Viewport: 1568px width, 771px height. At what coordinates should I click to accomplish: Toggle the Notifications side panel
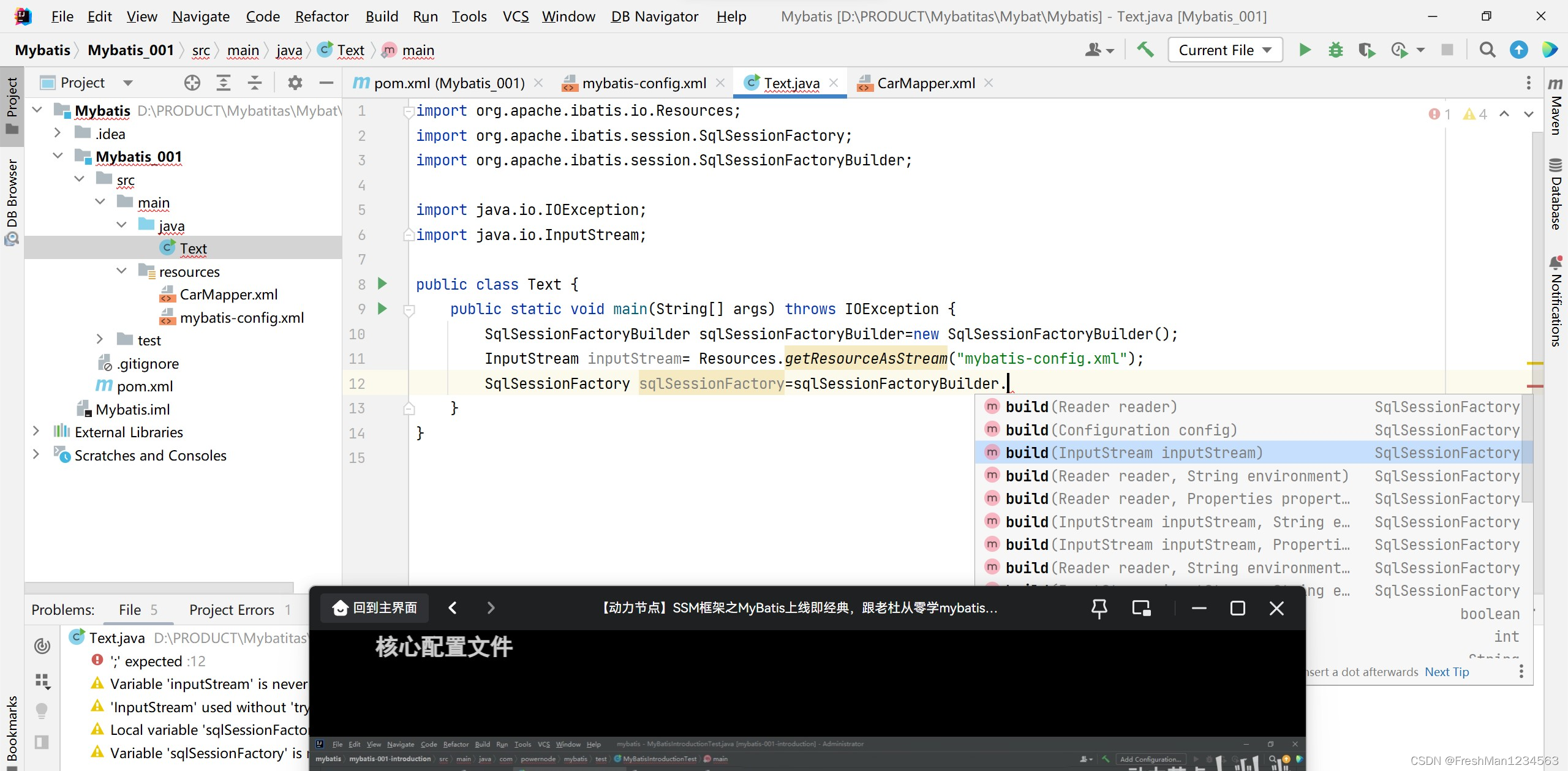pos(1556,300)
